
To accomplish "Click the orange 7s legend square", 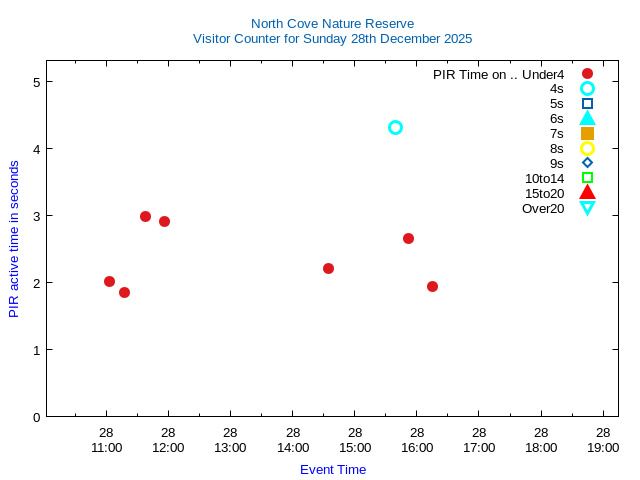I will 587,133.
